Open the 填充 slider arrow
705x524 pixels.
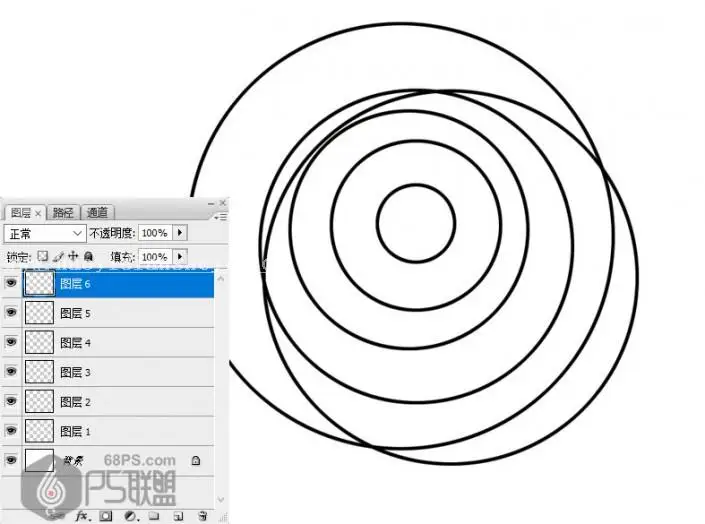180,256
